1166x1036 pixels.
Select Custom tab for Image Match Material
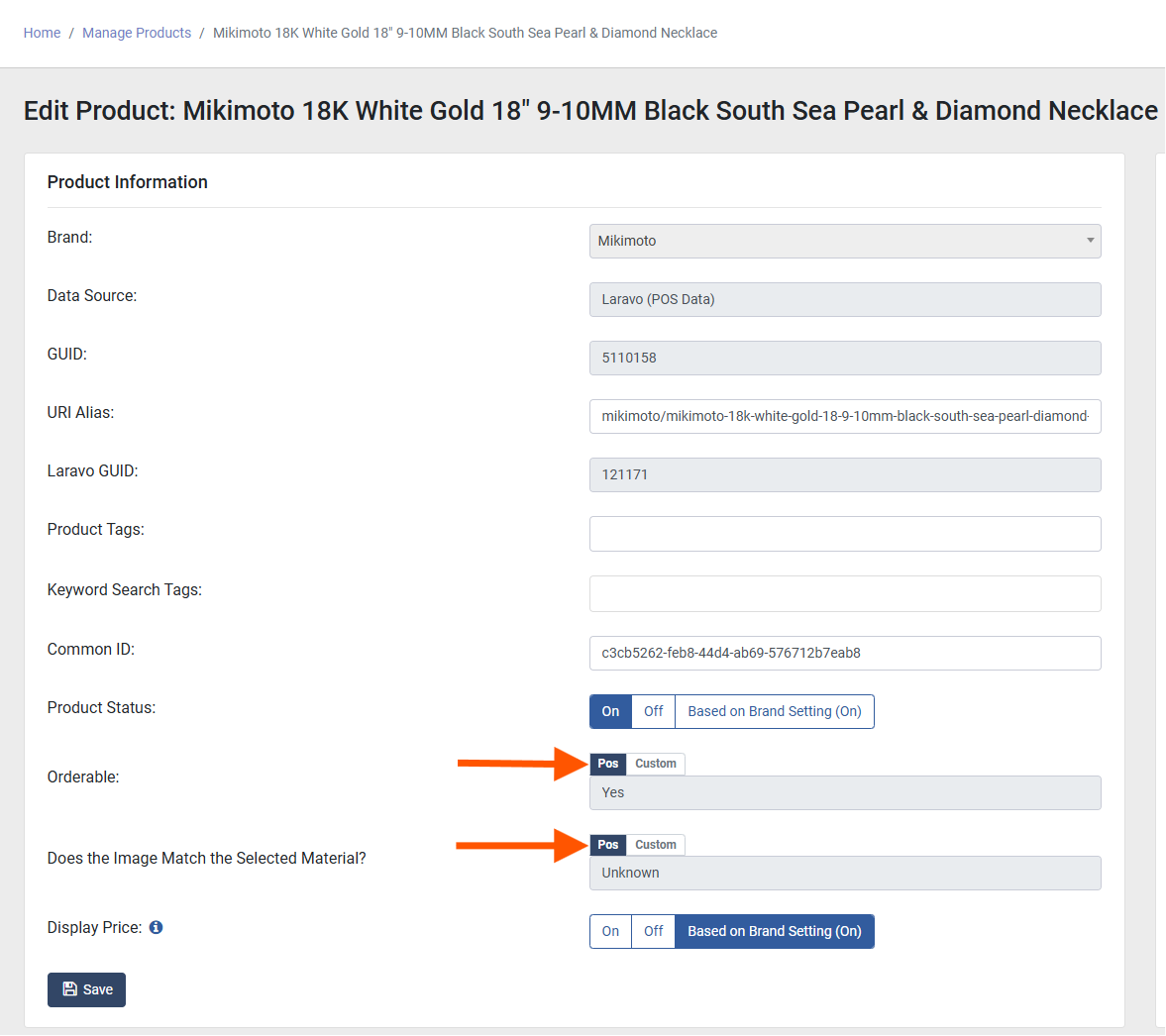click(x=656, y=845)
